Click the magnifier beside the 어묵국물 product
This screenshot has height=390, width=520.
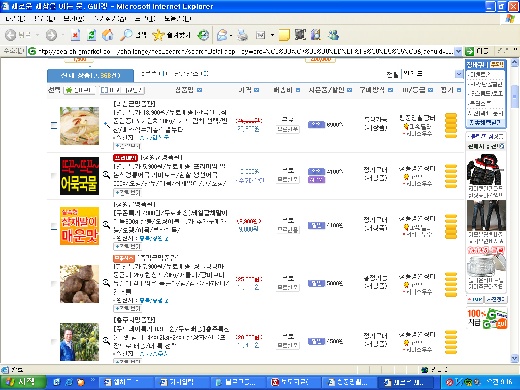pyautogui.click(x=106, y=175)
